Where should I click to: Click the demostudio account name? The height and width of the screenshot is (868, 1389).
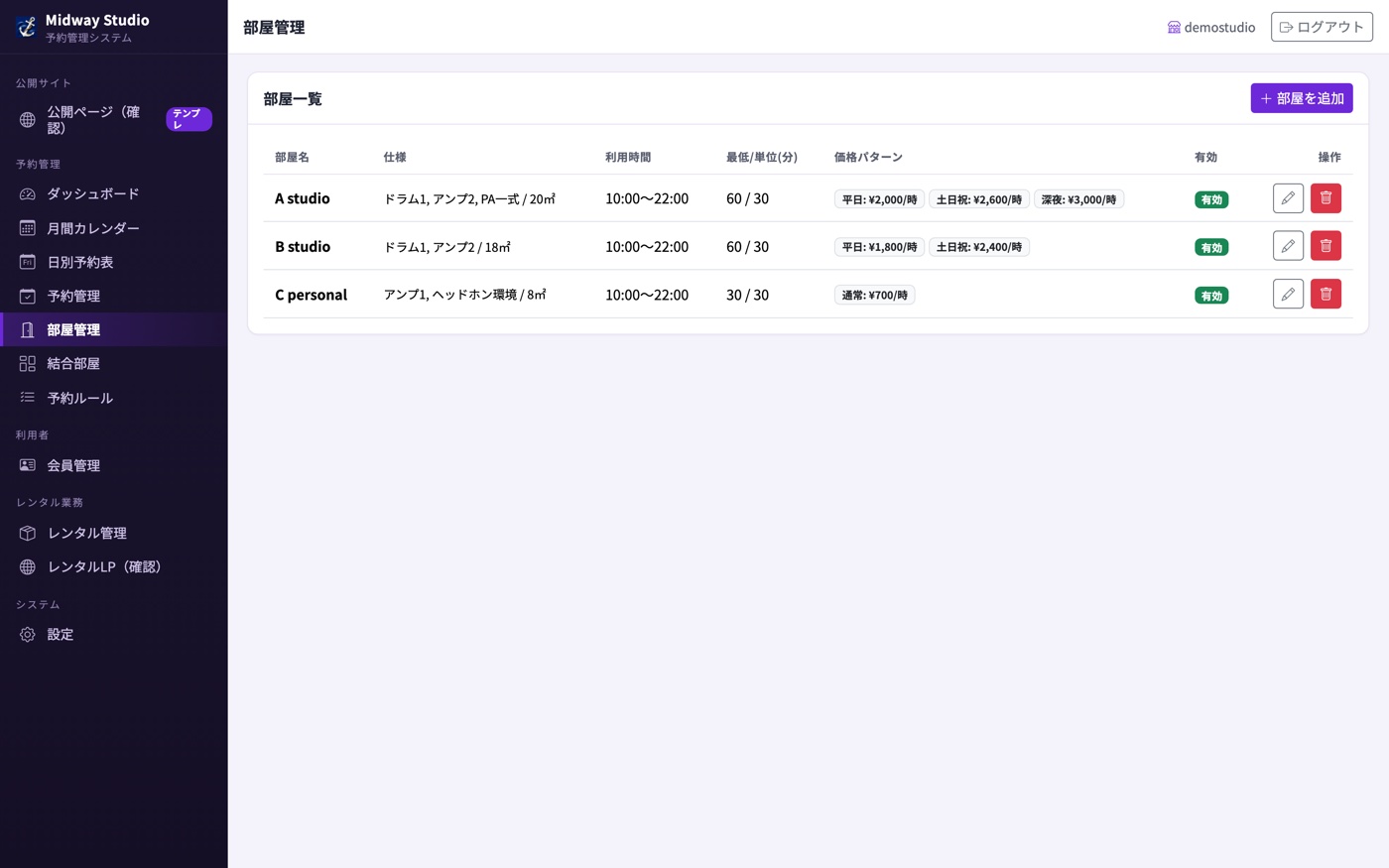[x=1219, y=28]
